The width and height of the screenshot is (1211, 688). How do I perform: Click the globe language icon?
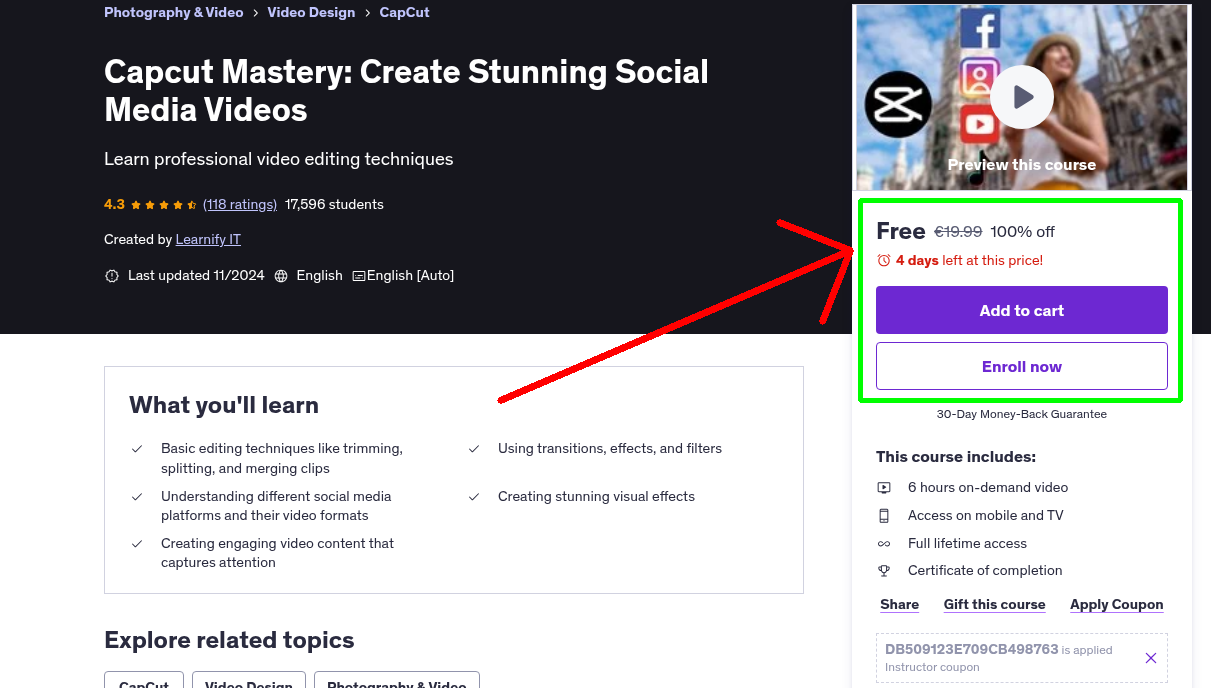pos(281,276)
